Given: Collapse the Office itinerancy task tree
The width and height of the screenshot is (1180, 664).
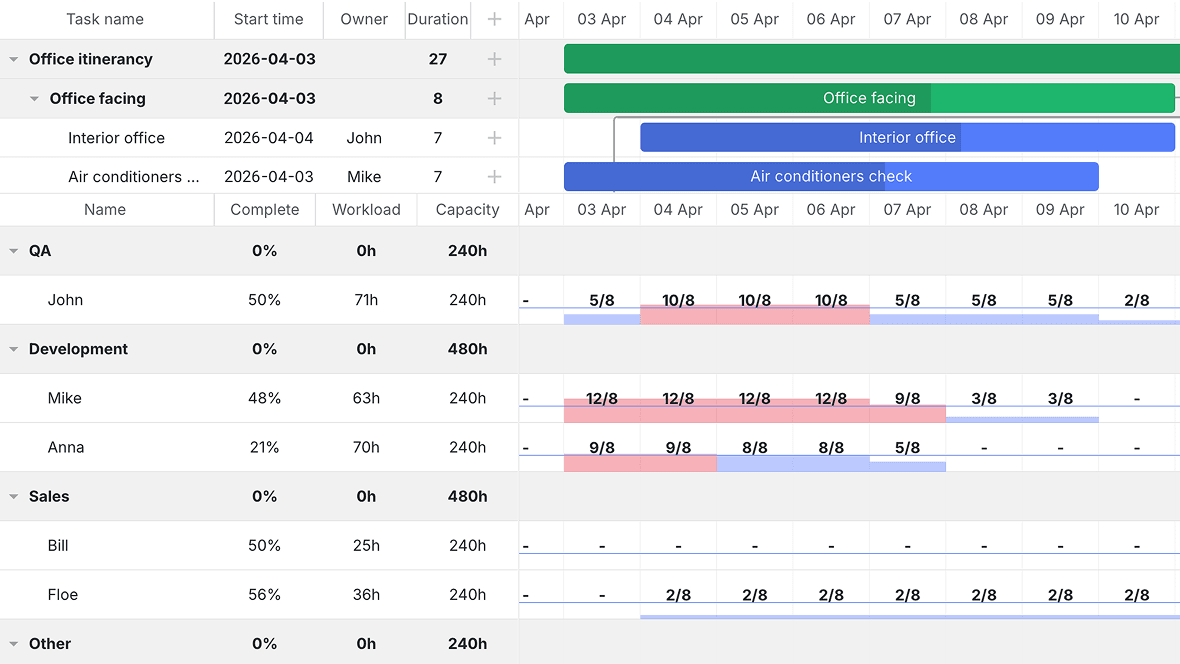Looking at the screenshot, I should click(x=14, y=59).
